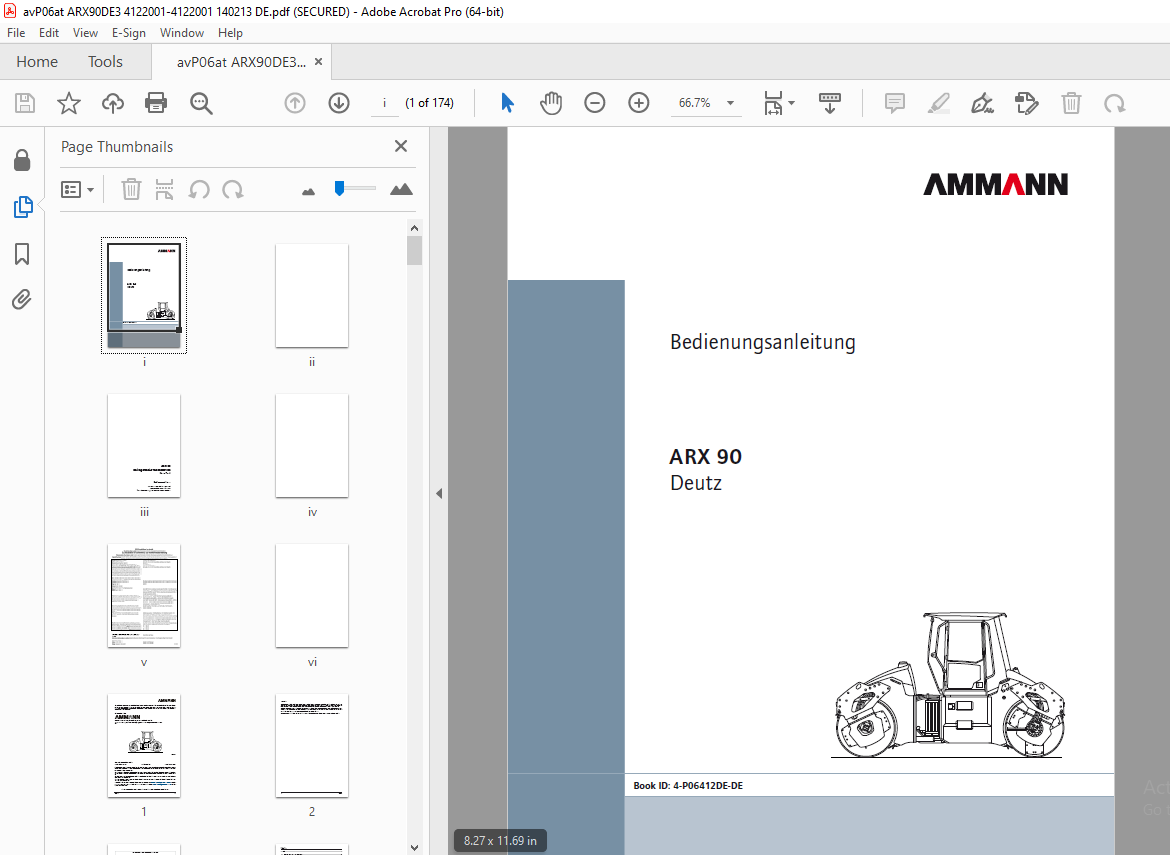Open the find text magnifier tool
1170x855 pixels.
201,103
